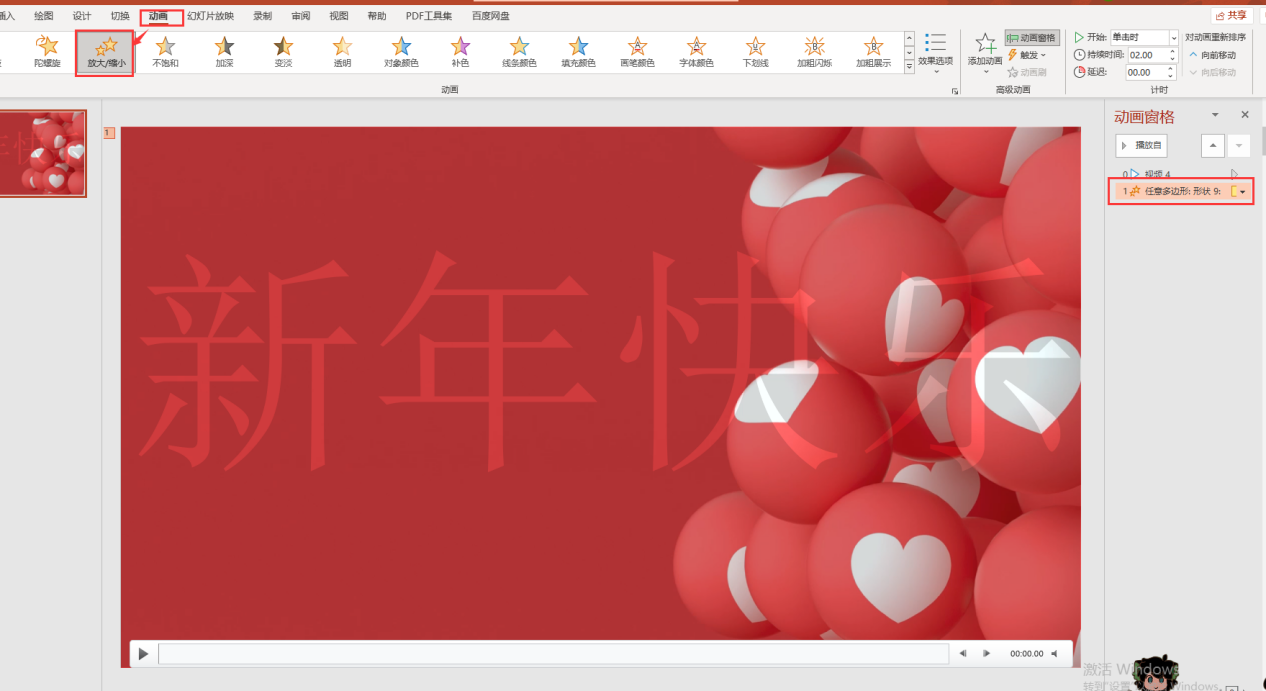Apply the 不饱和 (Desaturate) emphasis effect
The width and height of the screenshot is (1266, 691).
tap(165, 52)
